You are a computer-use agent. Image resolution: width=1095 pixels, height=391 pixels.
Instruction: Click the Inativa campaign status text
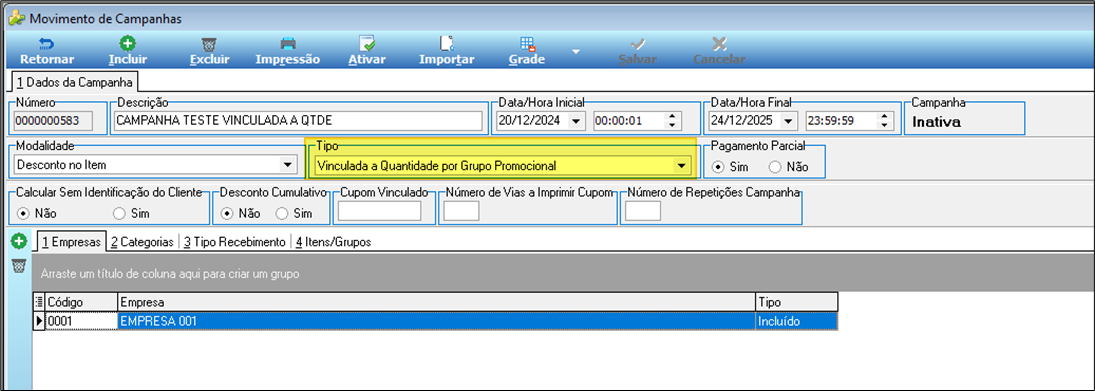point(936,123)
